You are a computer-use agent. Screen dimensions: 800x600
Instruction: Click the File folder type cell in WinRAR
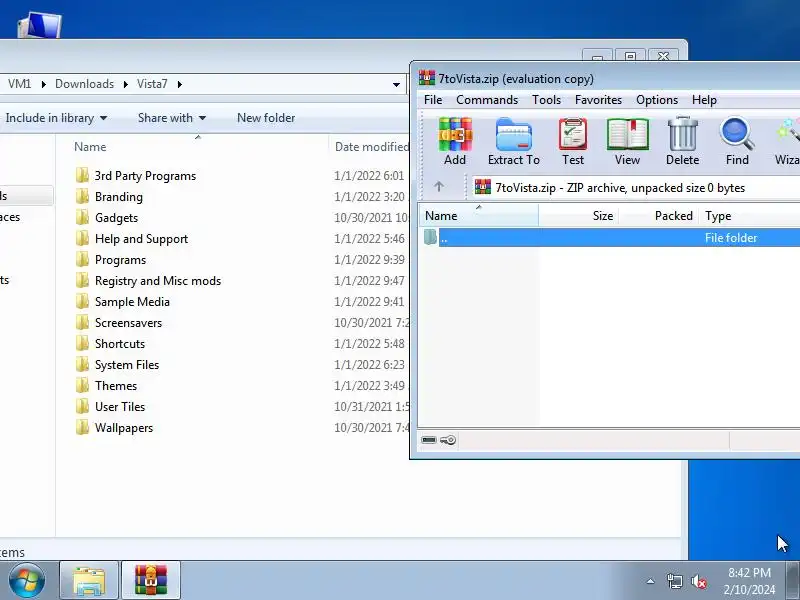point(731,238)
